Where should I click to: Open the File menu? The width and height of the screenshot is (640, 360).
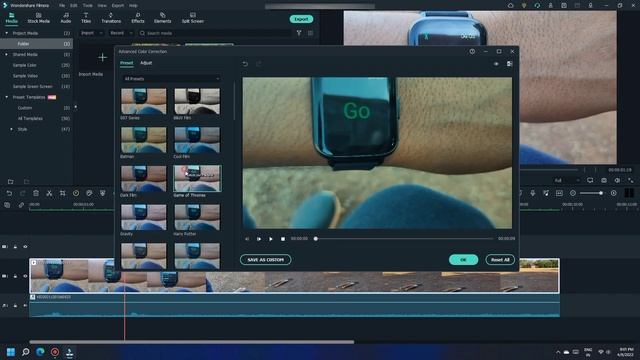tap(62, 6)
